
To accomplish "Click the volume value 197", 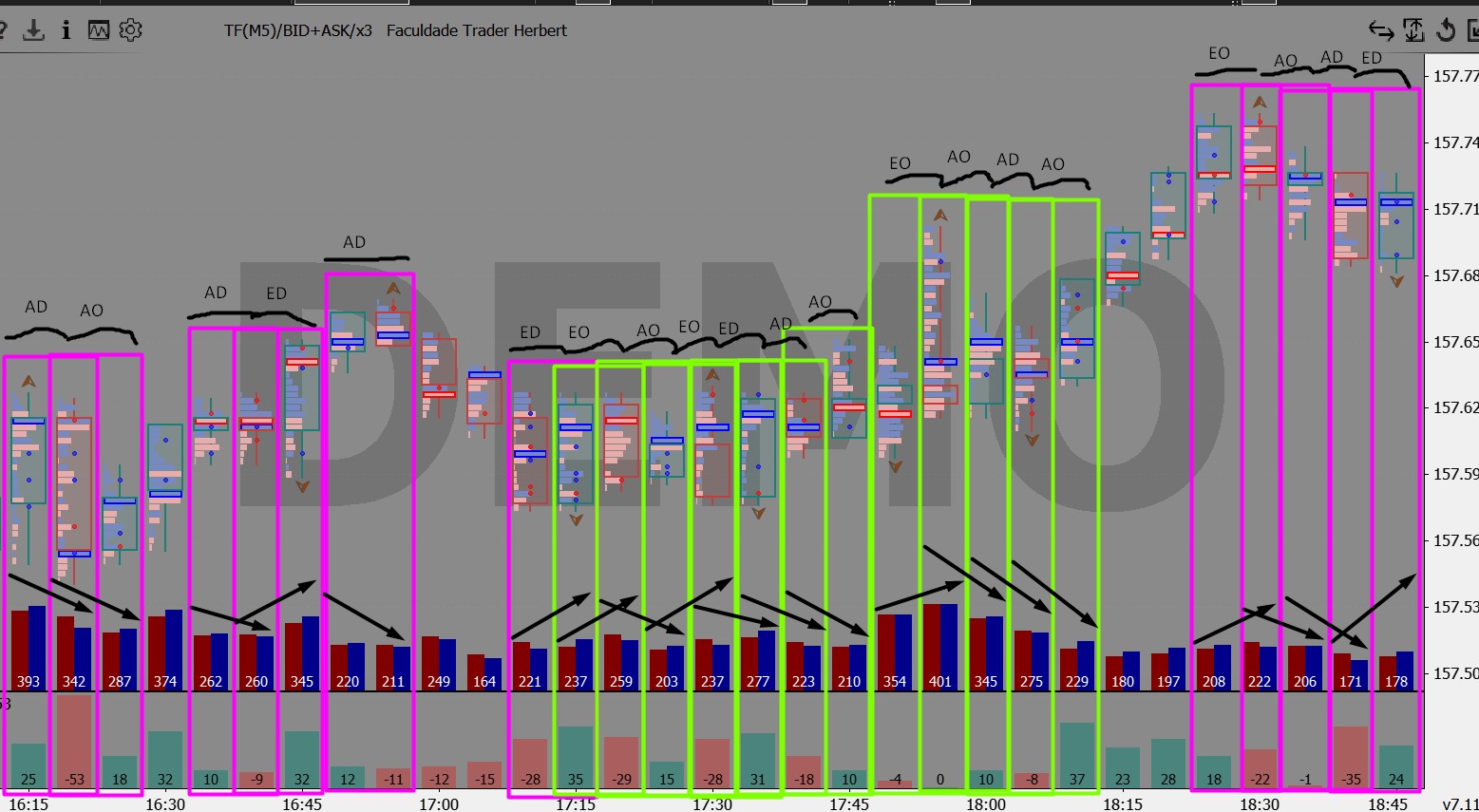I will tap(1168, 682).
